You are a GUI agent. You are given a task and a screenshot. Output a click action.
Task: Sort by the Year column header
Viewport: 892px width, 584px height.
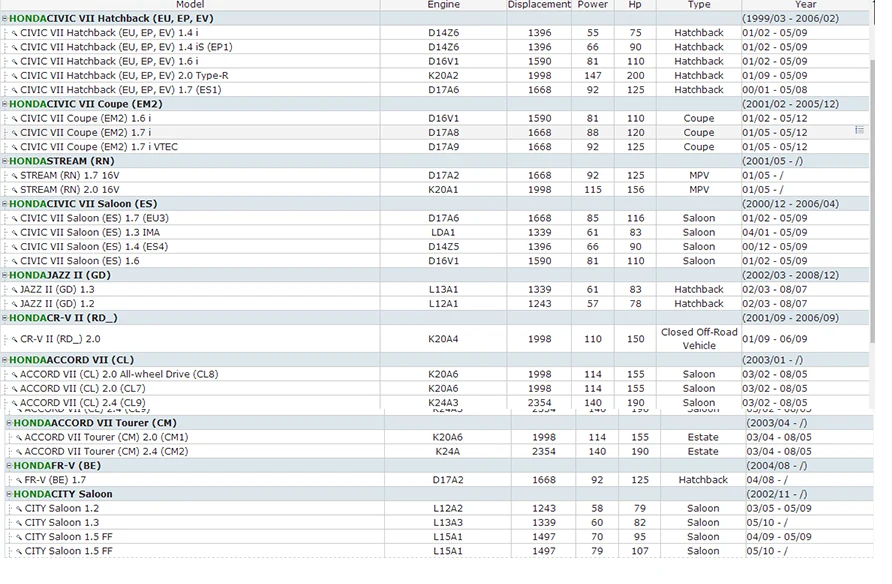tap(806, 5)
